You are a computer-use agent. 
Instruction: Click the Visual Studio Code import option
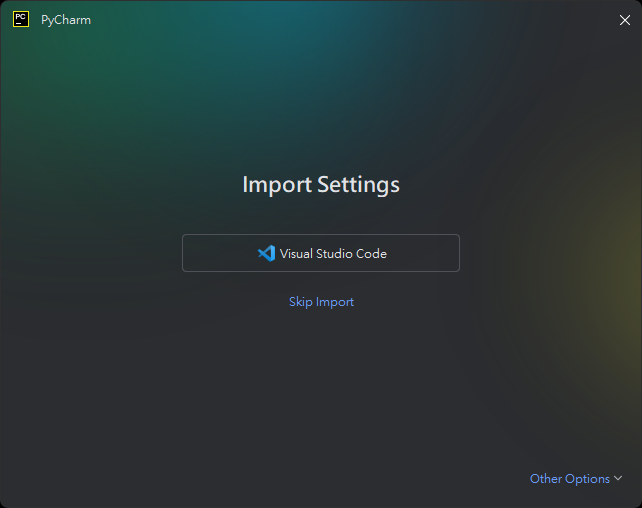click(x=321, y=253)
